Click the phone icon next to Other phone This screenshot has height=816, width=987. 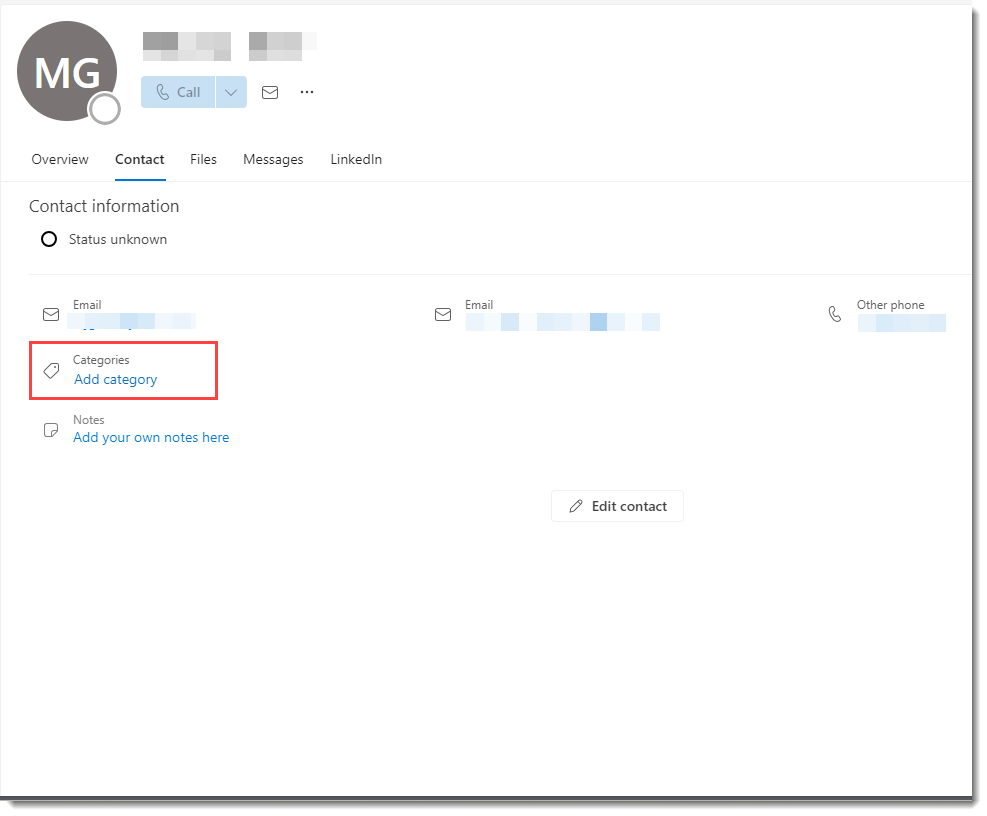[x=835, y=314]
